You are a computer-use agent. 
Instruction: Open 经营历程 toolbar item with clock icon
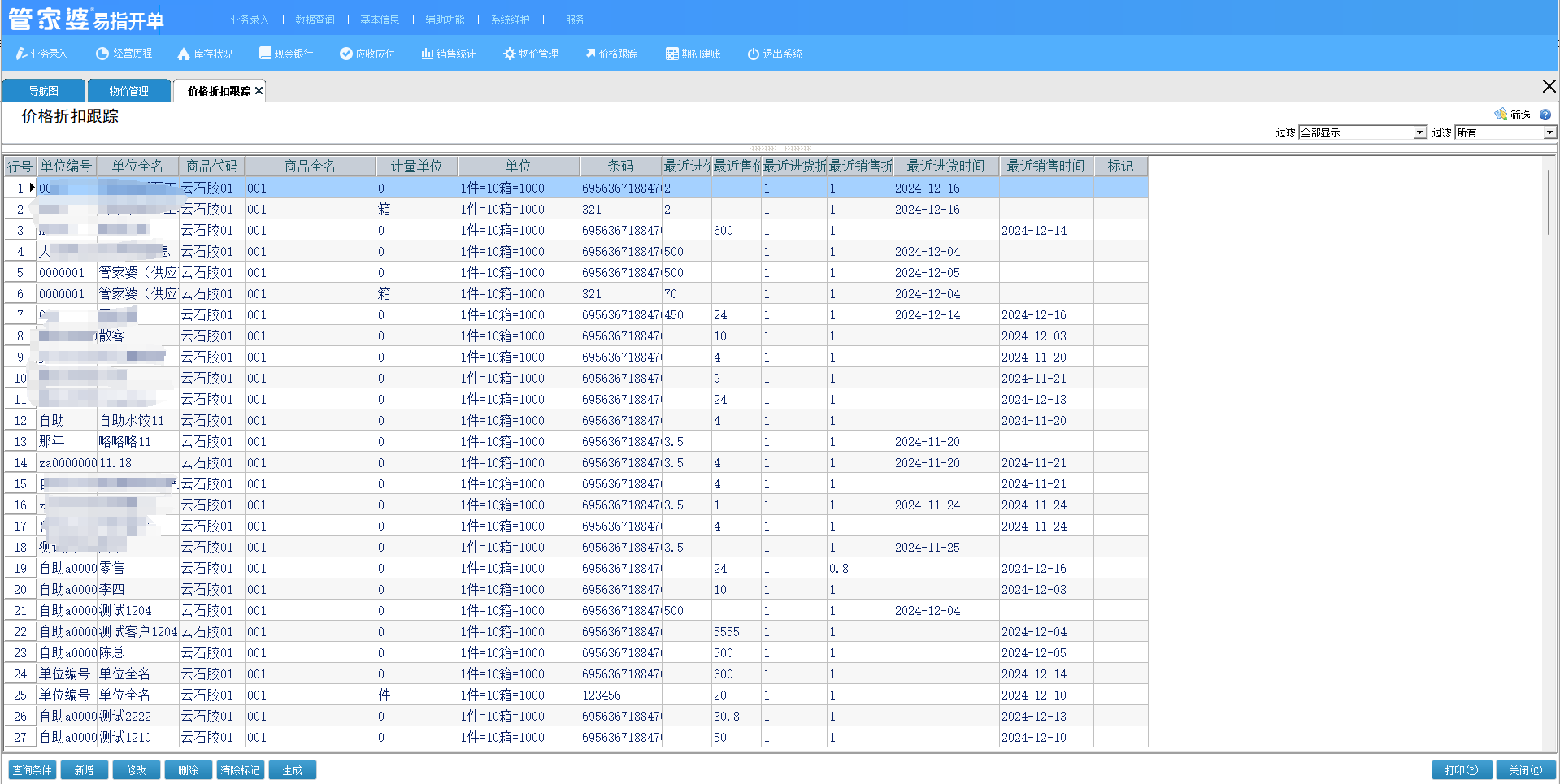[x=124, y=54]
